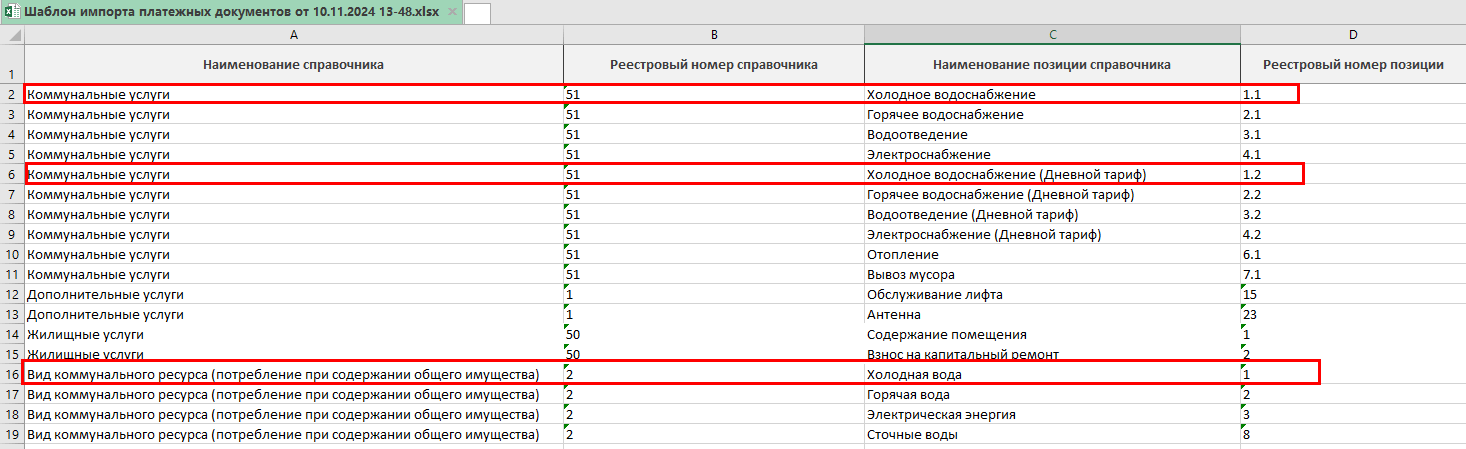Select column C header
Image resolution: width=1466 pixels, height=449 pixels.
(1052, 35)
